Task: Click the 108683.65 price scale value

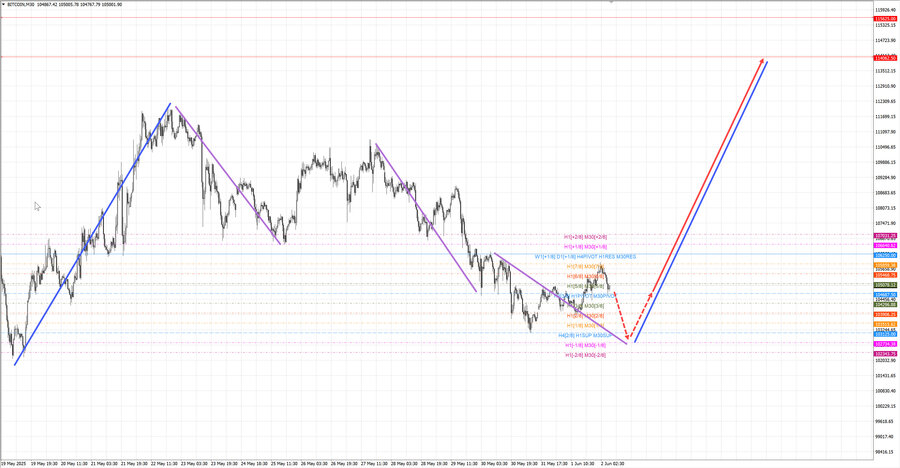Action: tap(885, 193)
